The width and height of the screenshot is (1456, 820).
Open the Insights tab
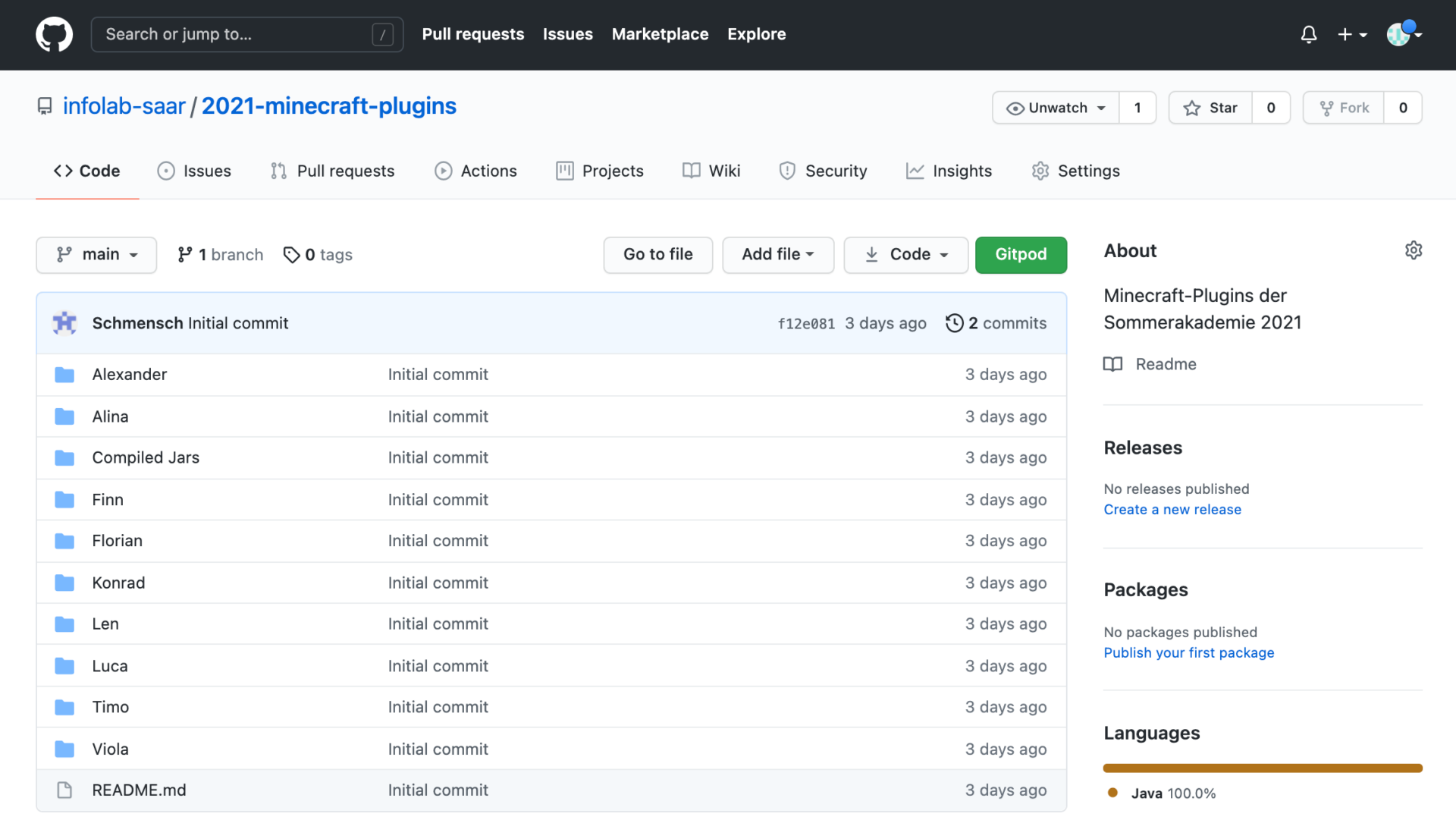(949, 171)
